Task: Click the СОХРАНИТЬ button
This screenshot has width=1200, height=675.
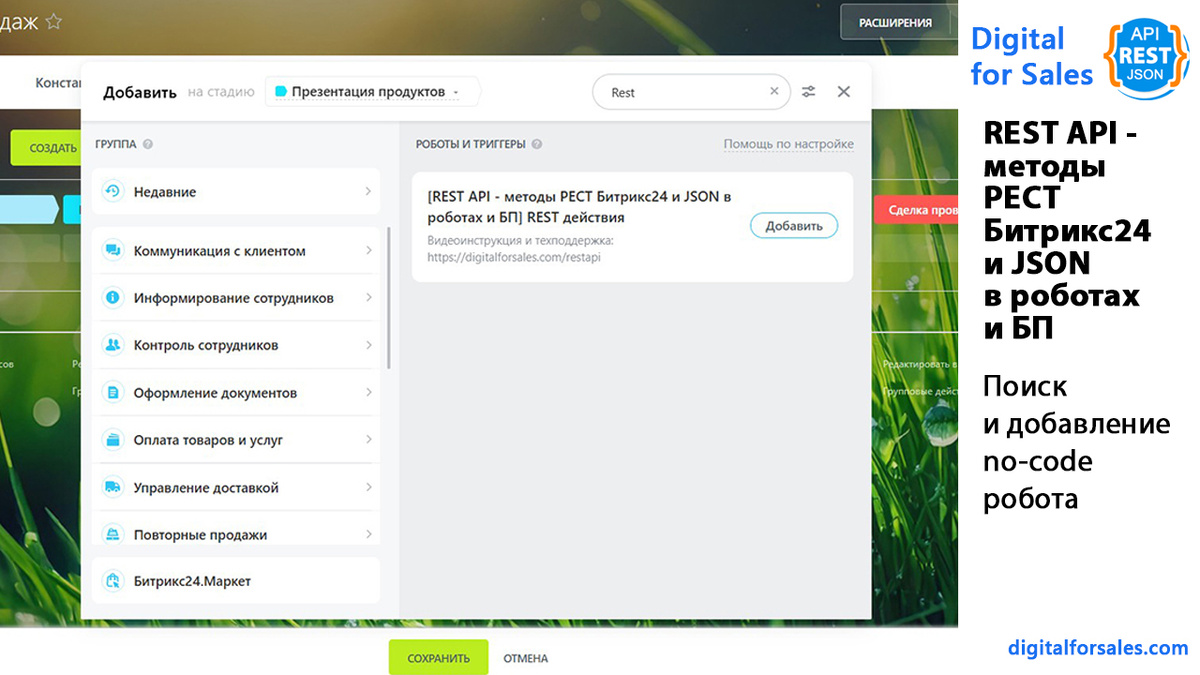Action: [438, 657]
